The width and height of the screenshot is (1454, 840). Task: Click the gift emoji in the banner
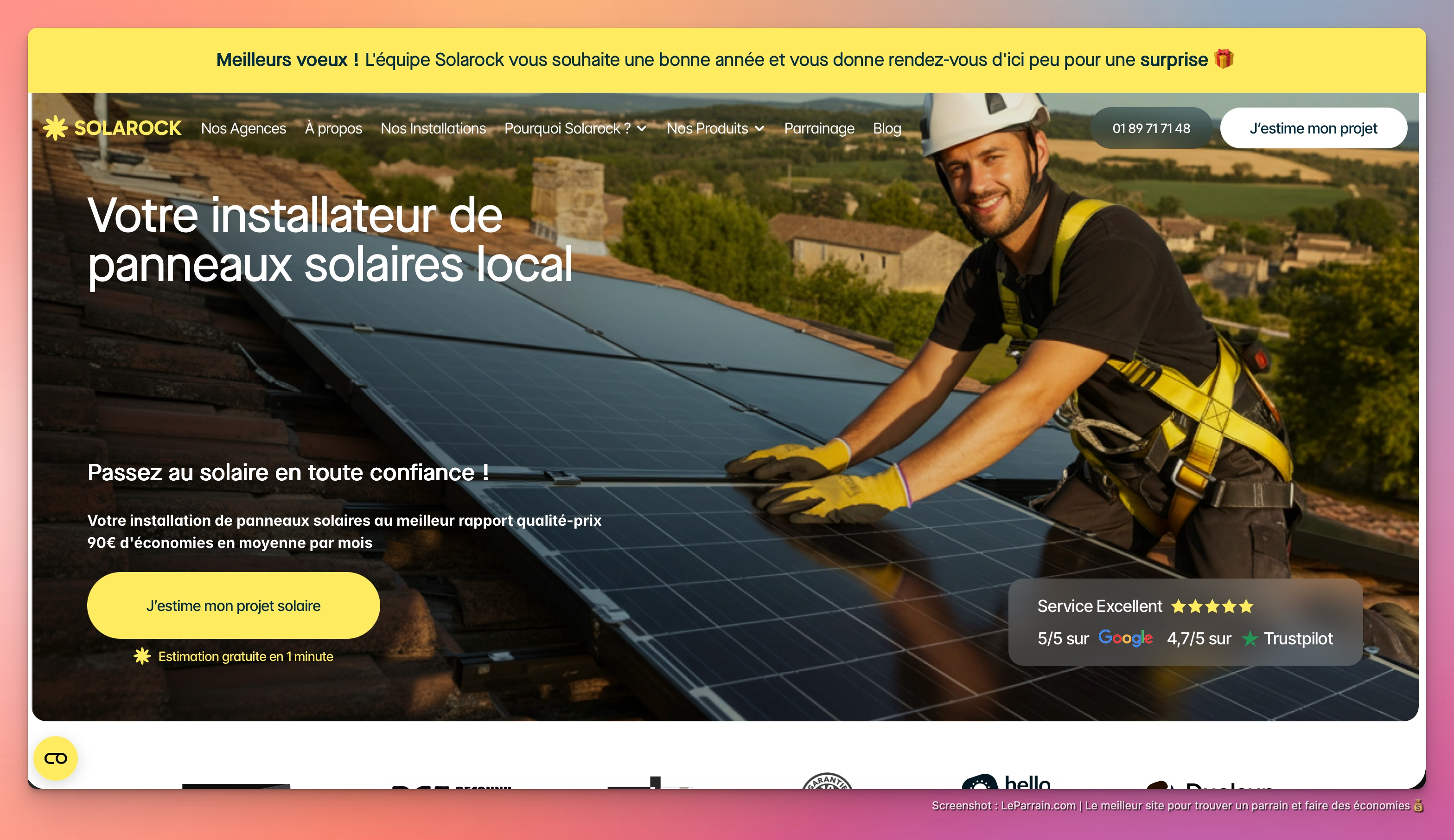[x=1223, y=59]
